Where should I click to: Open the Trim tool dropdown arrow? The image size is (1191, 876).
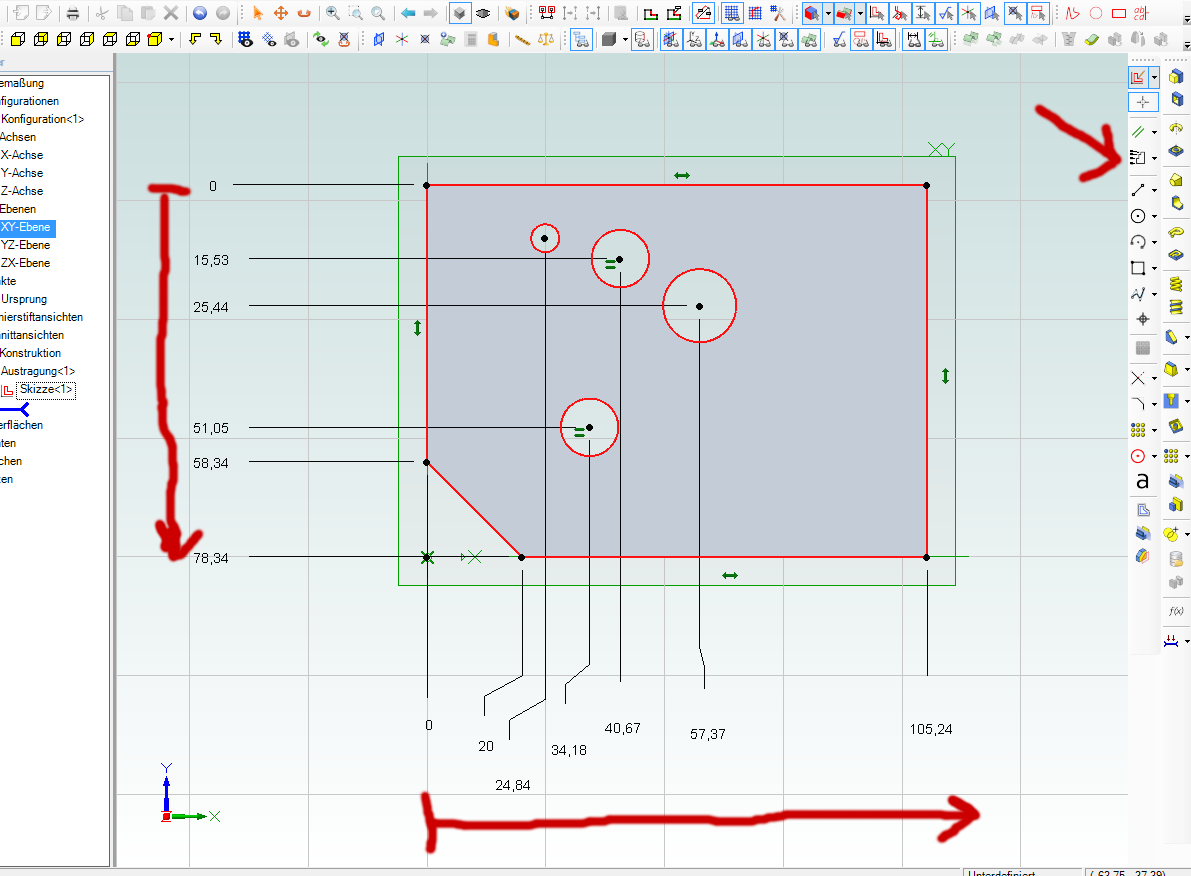(x=1154, y=378)
